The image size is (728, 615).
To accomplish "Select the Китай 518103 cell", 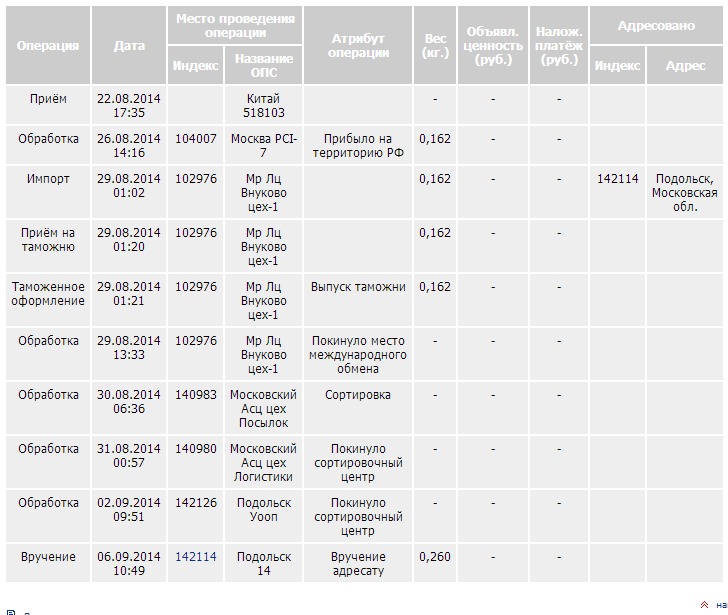I will coord(263,106).
